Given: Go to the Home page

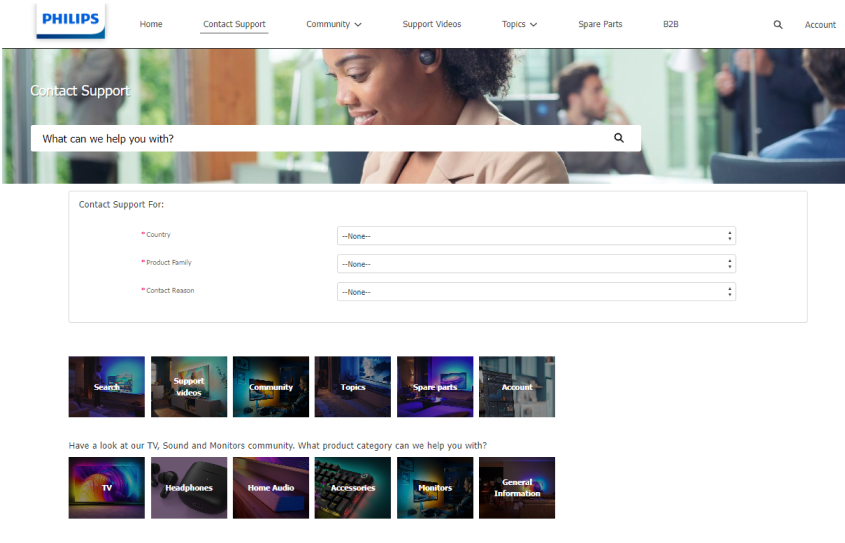Looking at the screenshot, I should [151, 24].
